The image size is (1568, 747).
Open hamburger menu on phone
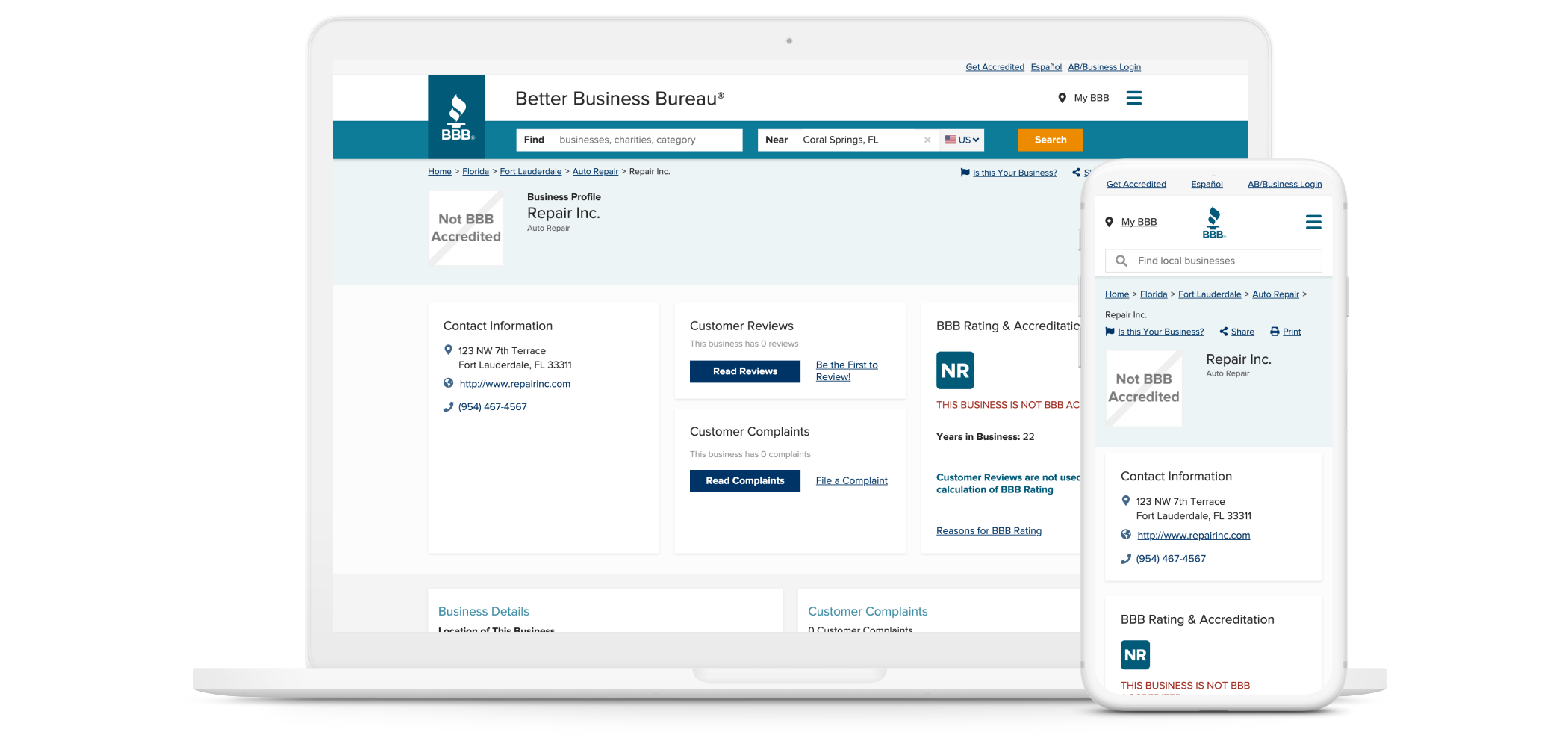[1313, 222]
